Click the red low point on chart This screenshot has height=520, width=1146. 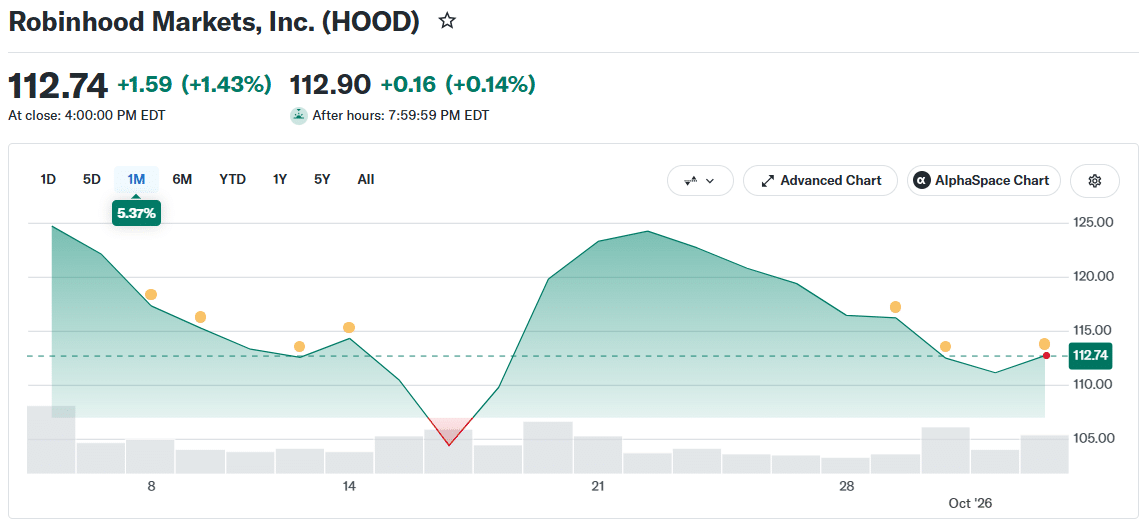point(449,444)
